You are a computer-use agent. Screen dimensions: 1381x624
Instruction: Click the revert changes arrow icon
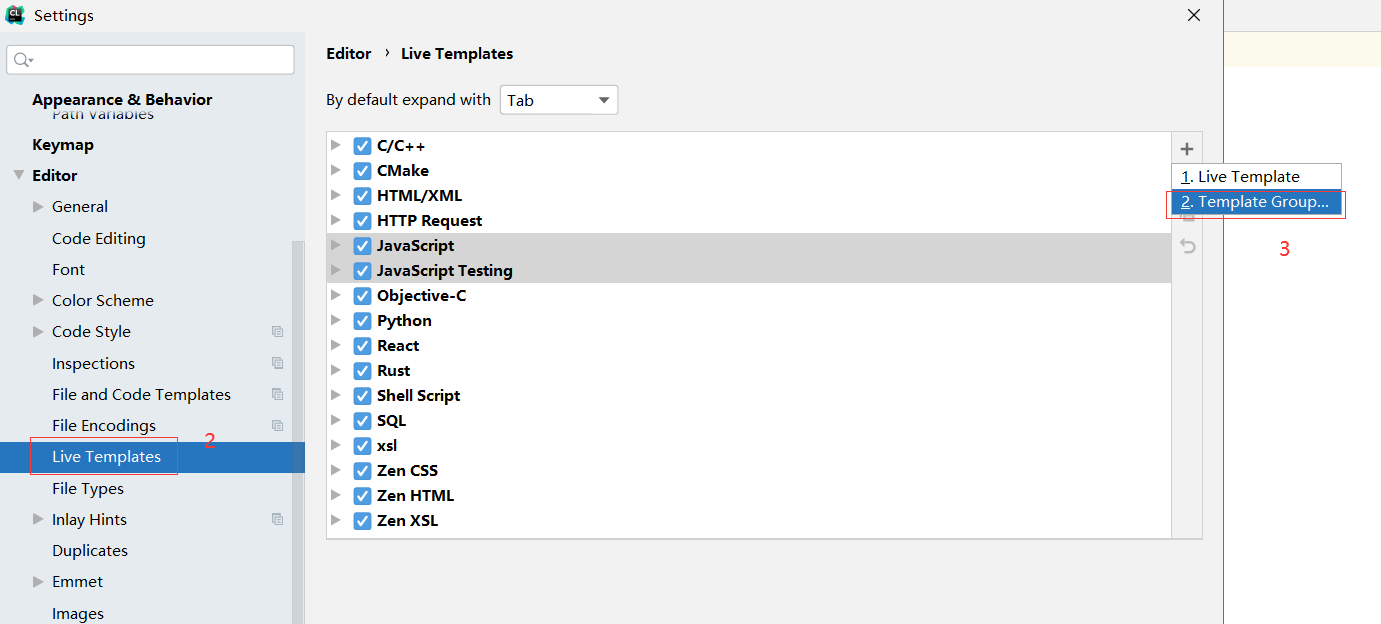[x=1186, y=246]
